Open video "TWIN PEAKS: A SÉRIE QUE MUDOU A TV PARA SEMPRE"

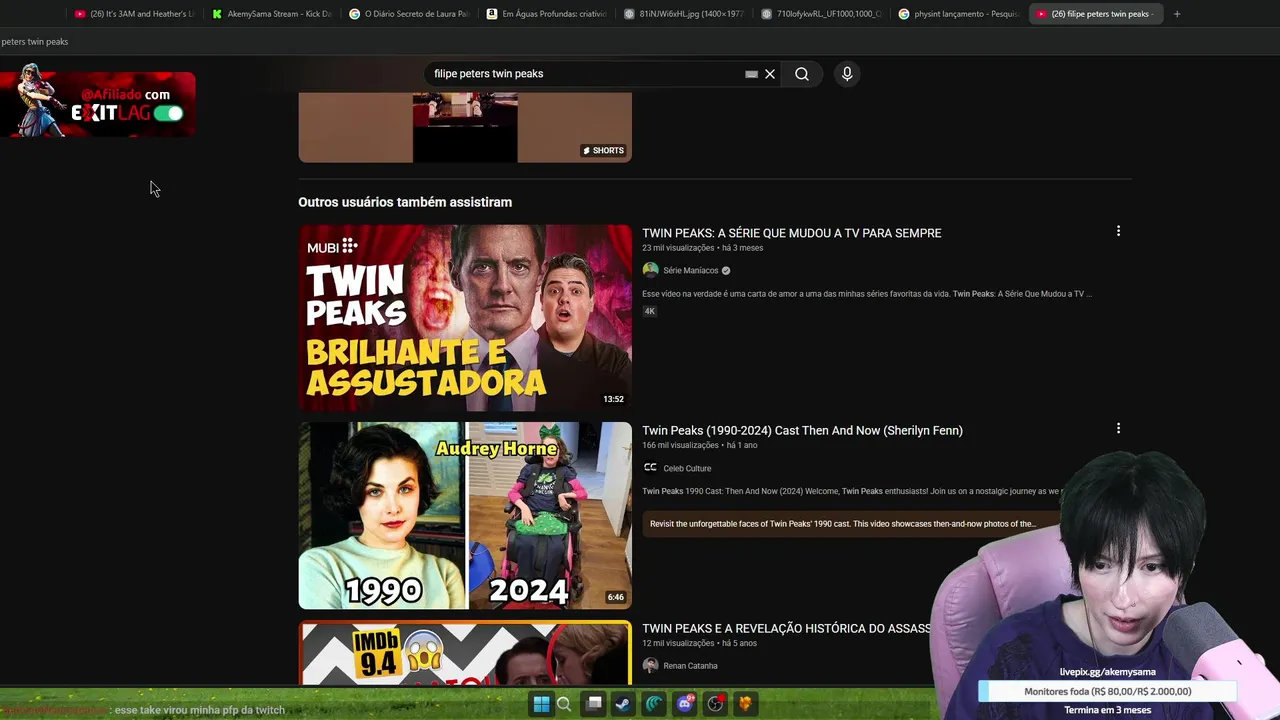[x=792, y=233]
